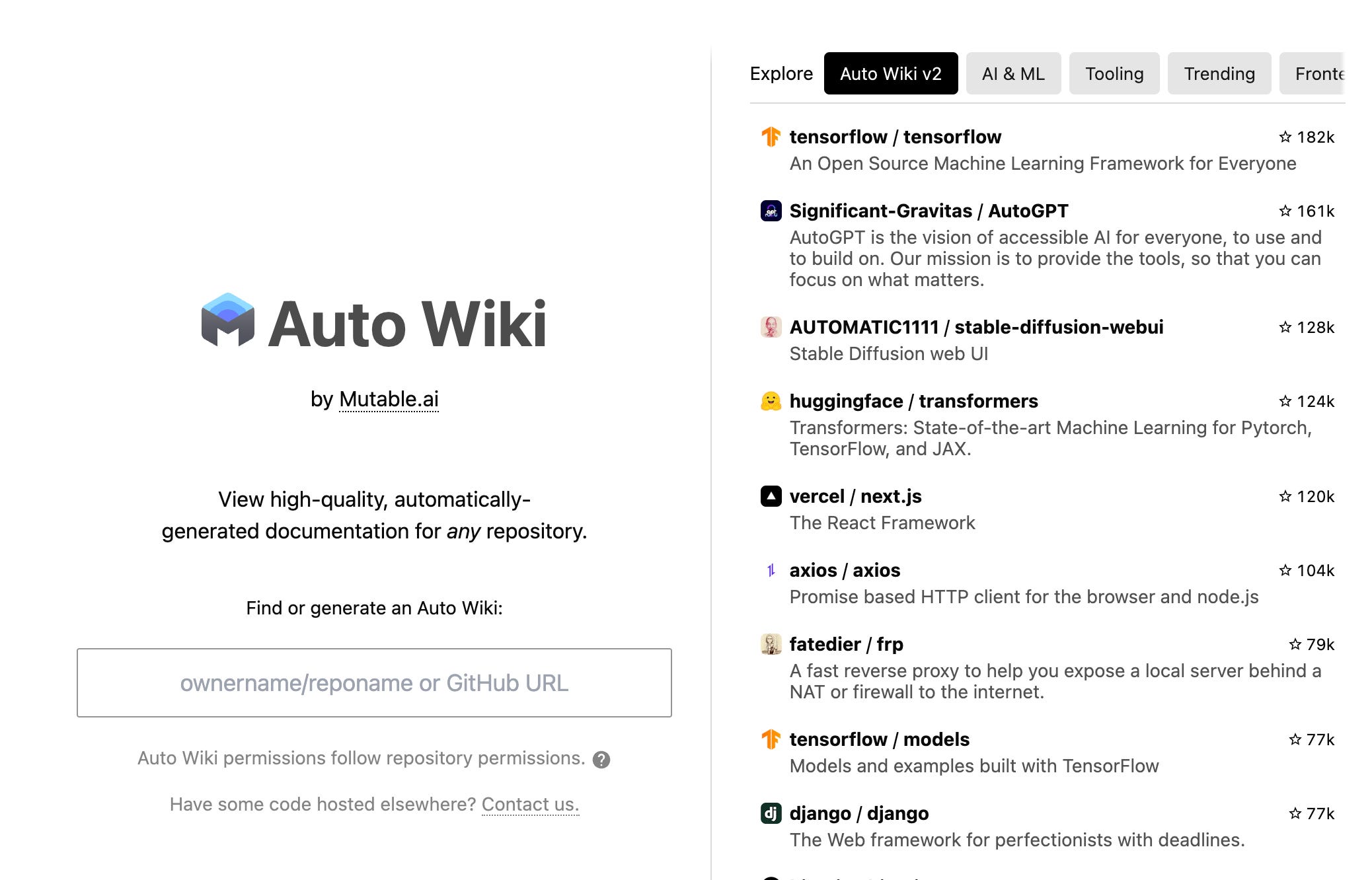Click the Contact us link
The width and height of the screenshot is (1372, 880).
click(x=530, y=804)
